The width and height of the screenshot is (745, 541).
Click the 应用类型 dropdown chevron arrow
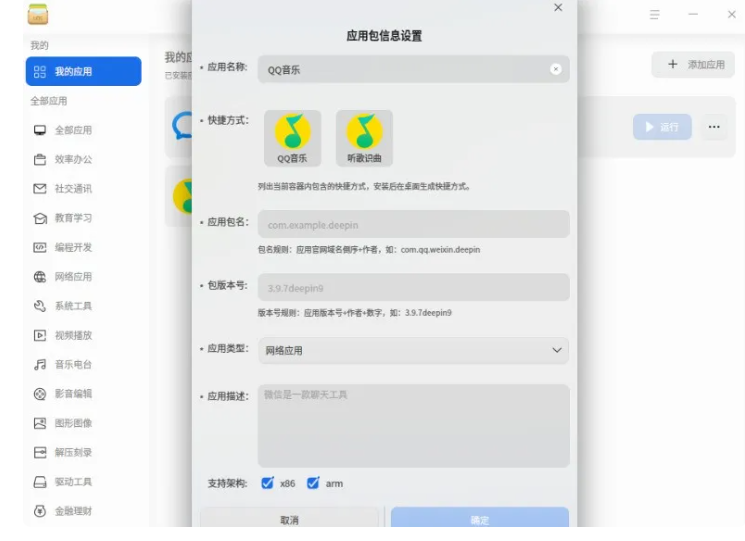point(557,350)
